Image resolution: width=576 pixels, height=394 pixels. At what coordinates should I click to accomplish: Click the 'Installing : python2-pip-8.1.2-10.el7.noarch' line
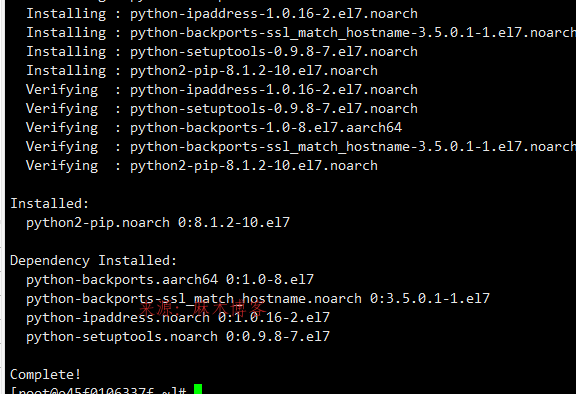(x=202, y=71)
